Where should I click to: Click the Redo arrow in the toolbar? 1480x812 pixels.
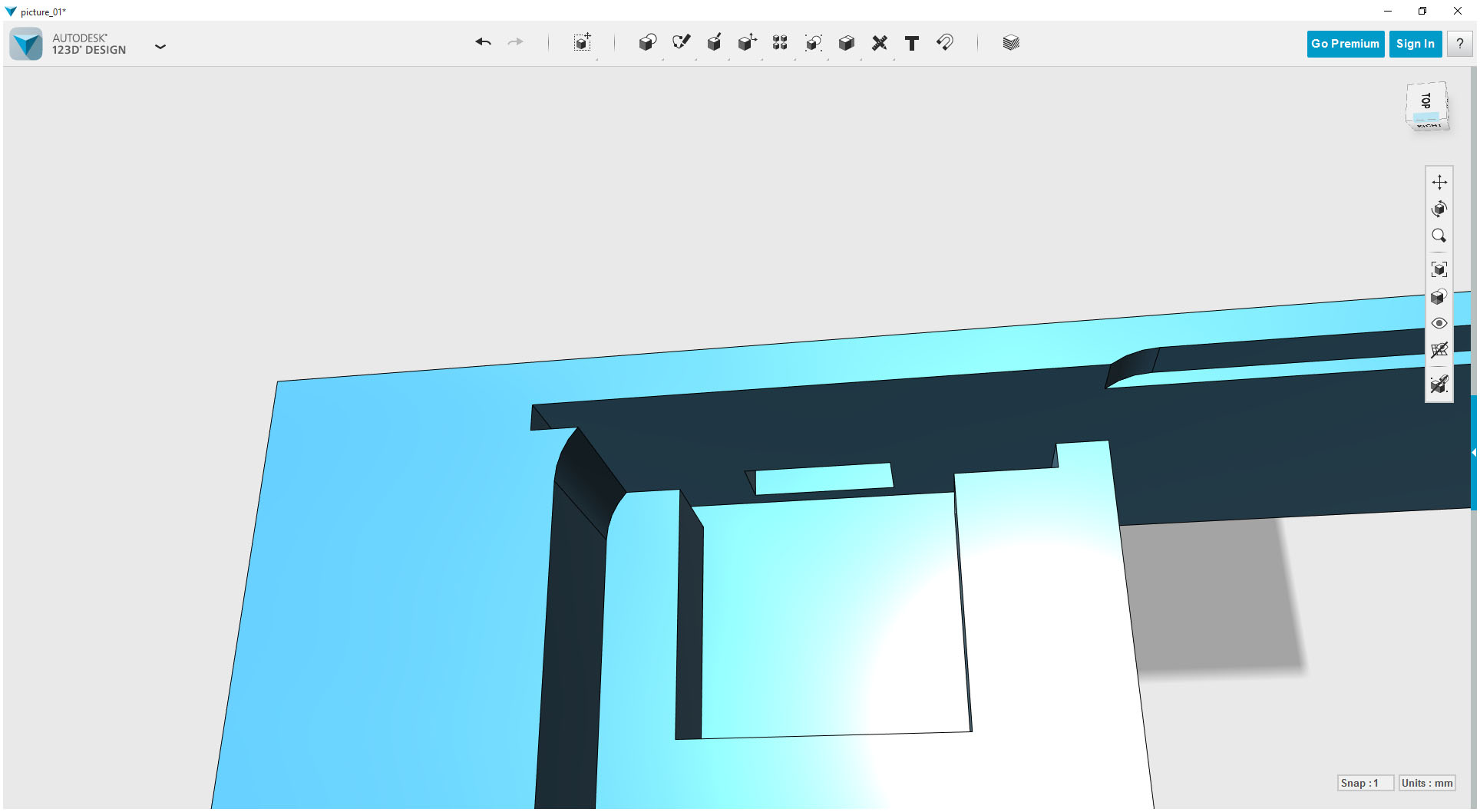click(x=515, y=43)
